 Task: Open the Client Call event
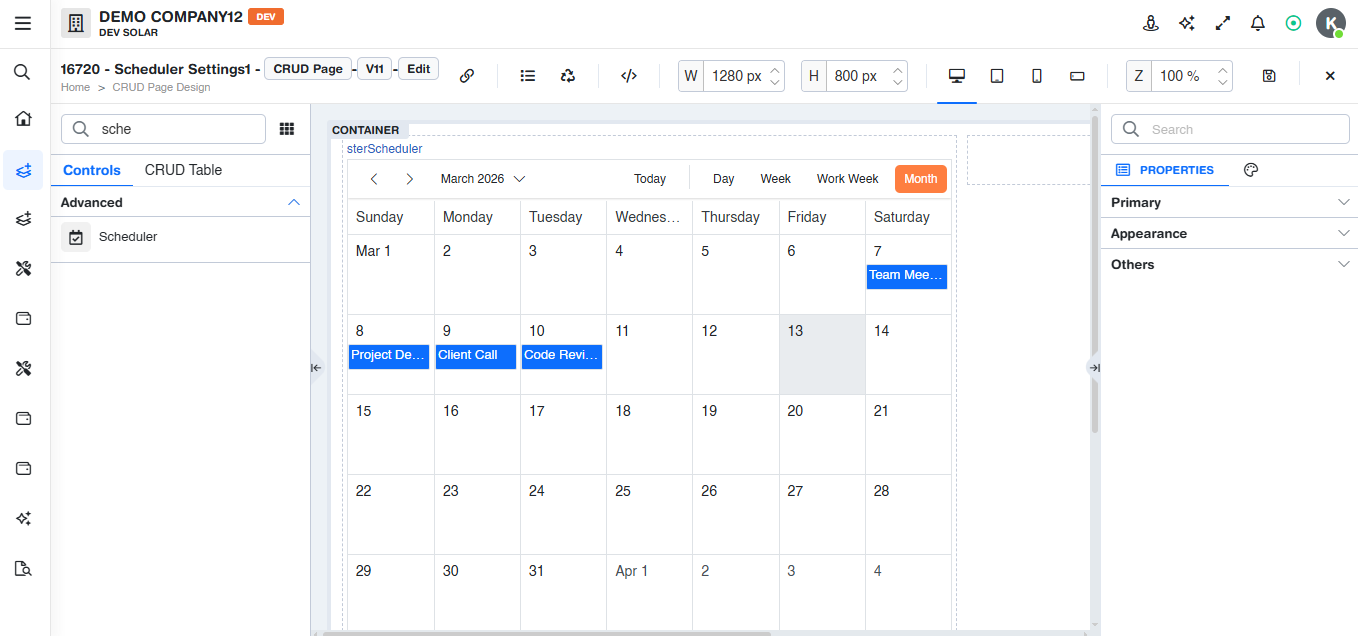click(x=476, y=357)
